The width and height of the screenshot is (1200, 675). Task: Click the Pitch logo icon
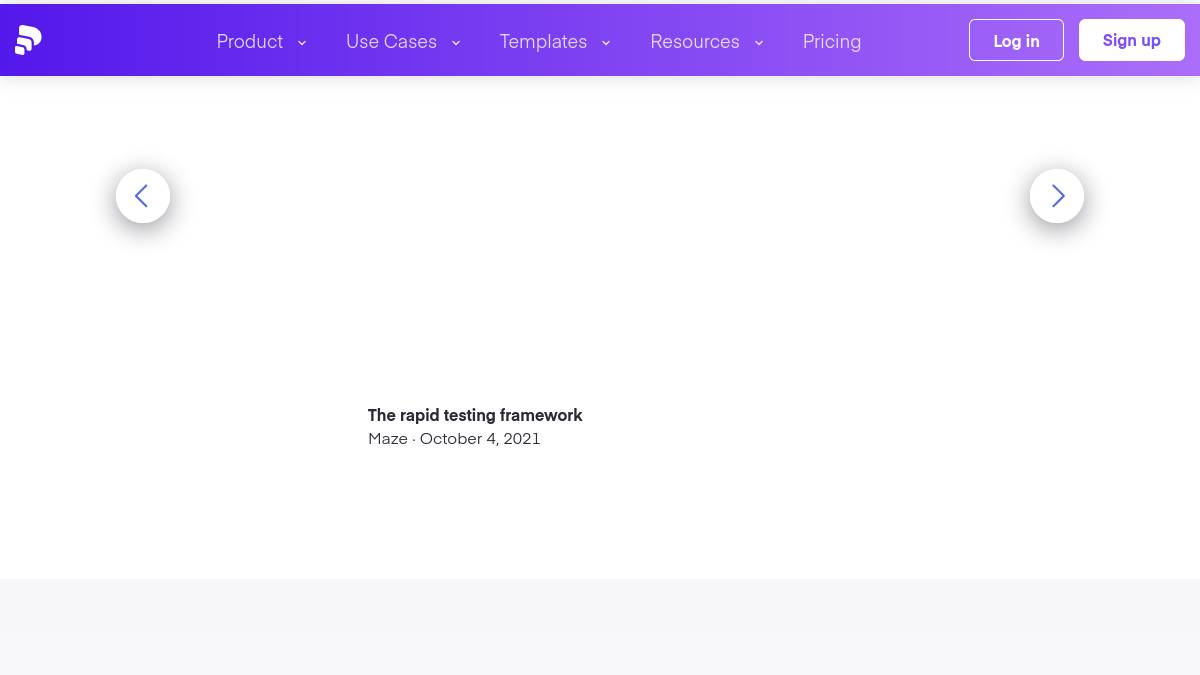point(28,40)
